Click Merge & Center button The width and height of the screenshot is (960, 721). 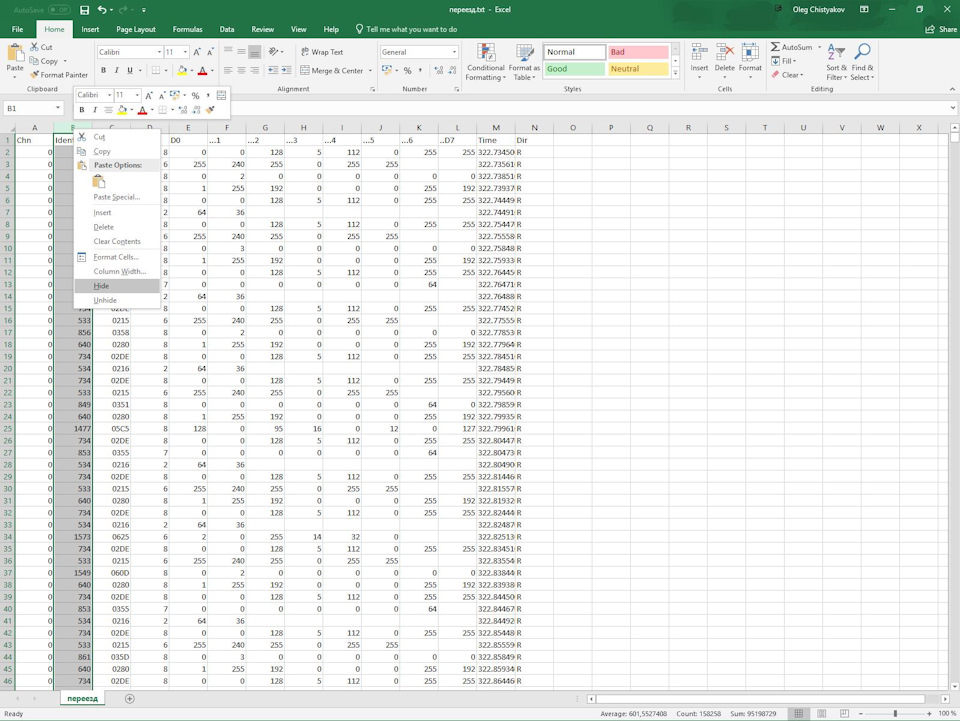click(332, 70)
